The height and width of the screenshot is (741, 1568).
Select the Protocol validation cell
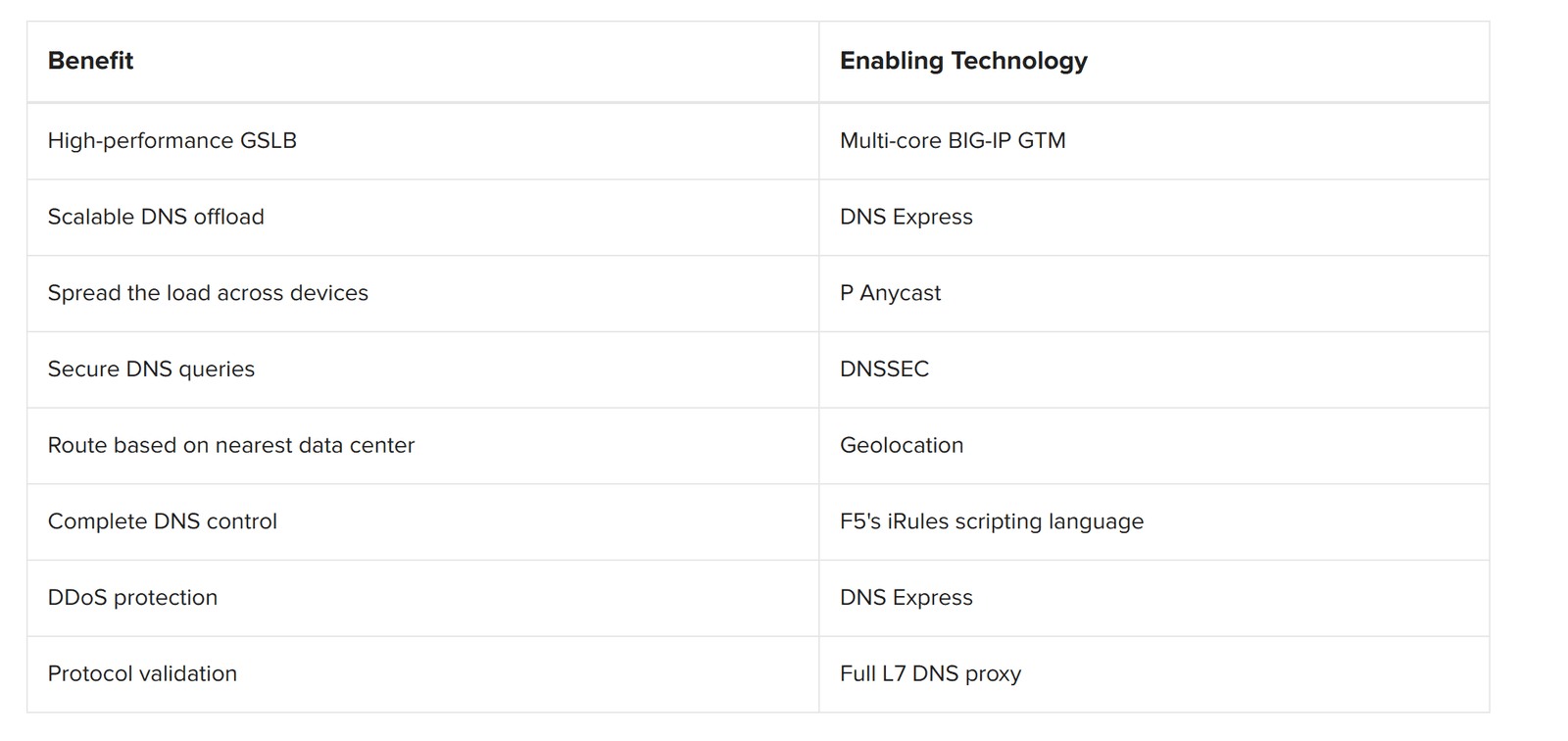tap(142, 674)
